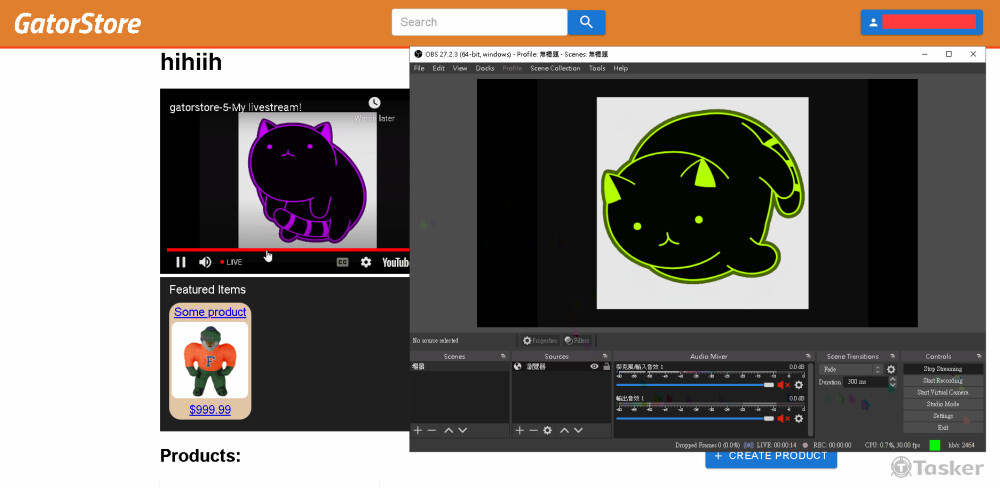
Task: Click the blue search magnifier button
Action: coord(587,22)
